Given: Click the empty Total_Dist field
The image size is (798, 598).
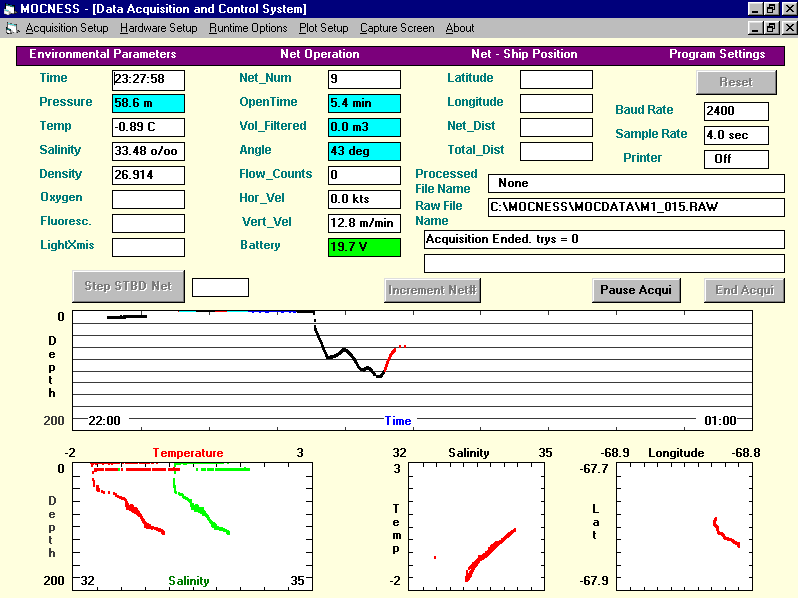Looking at the screenshot, I should click(556, 151).
